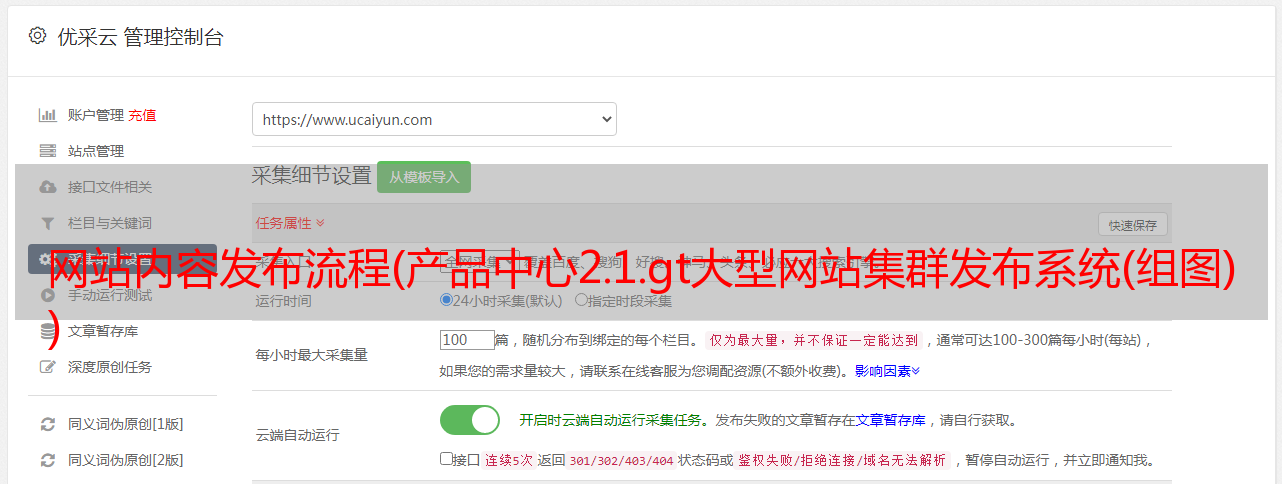Open 同义词伪原创[2版] in the sidebar
The width and height of the screenshot is (1282, 484).
pos(126,460)
